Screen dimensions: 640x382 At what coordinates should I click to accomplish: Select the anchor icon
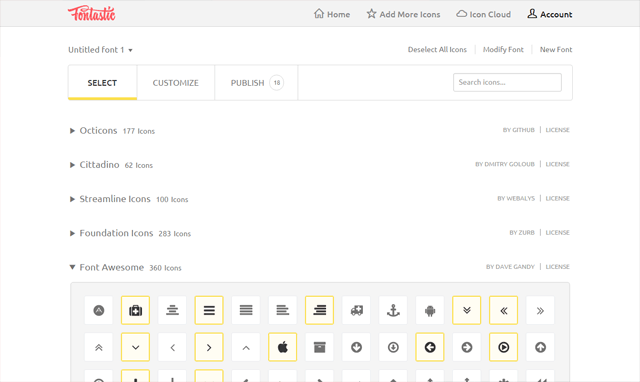point(393,311)
